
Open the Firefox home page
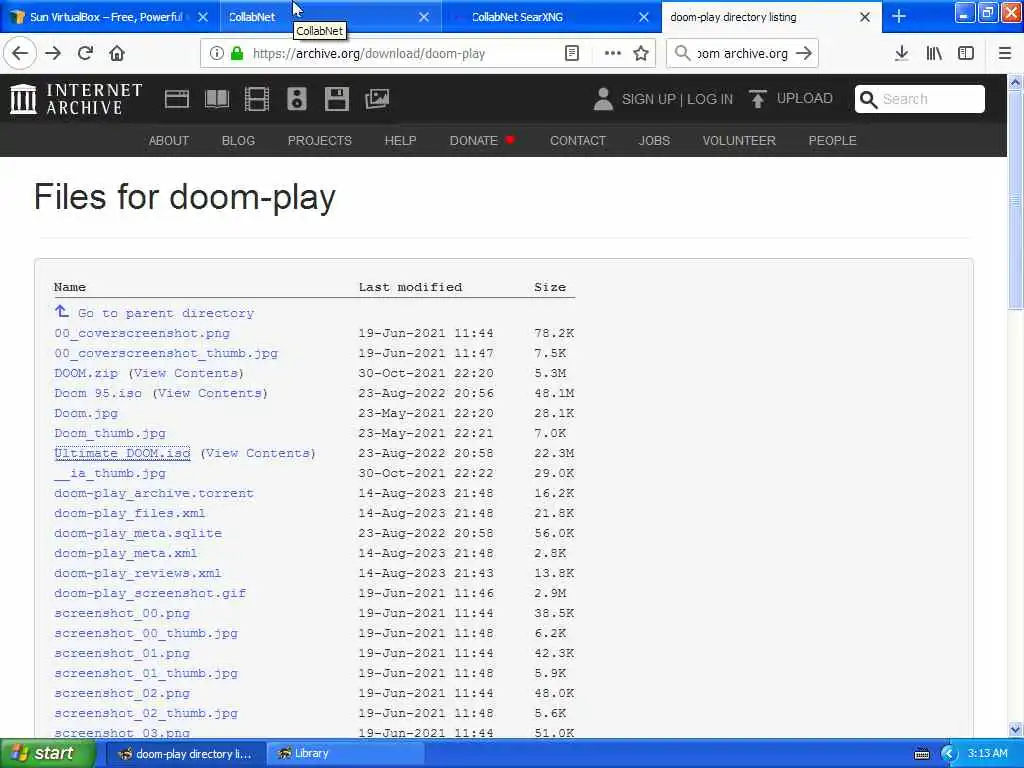click(x=117, y=54)
